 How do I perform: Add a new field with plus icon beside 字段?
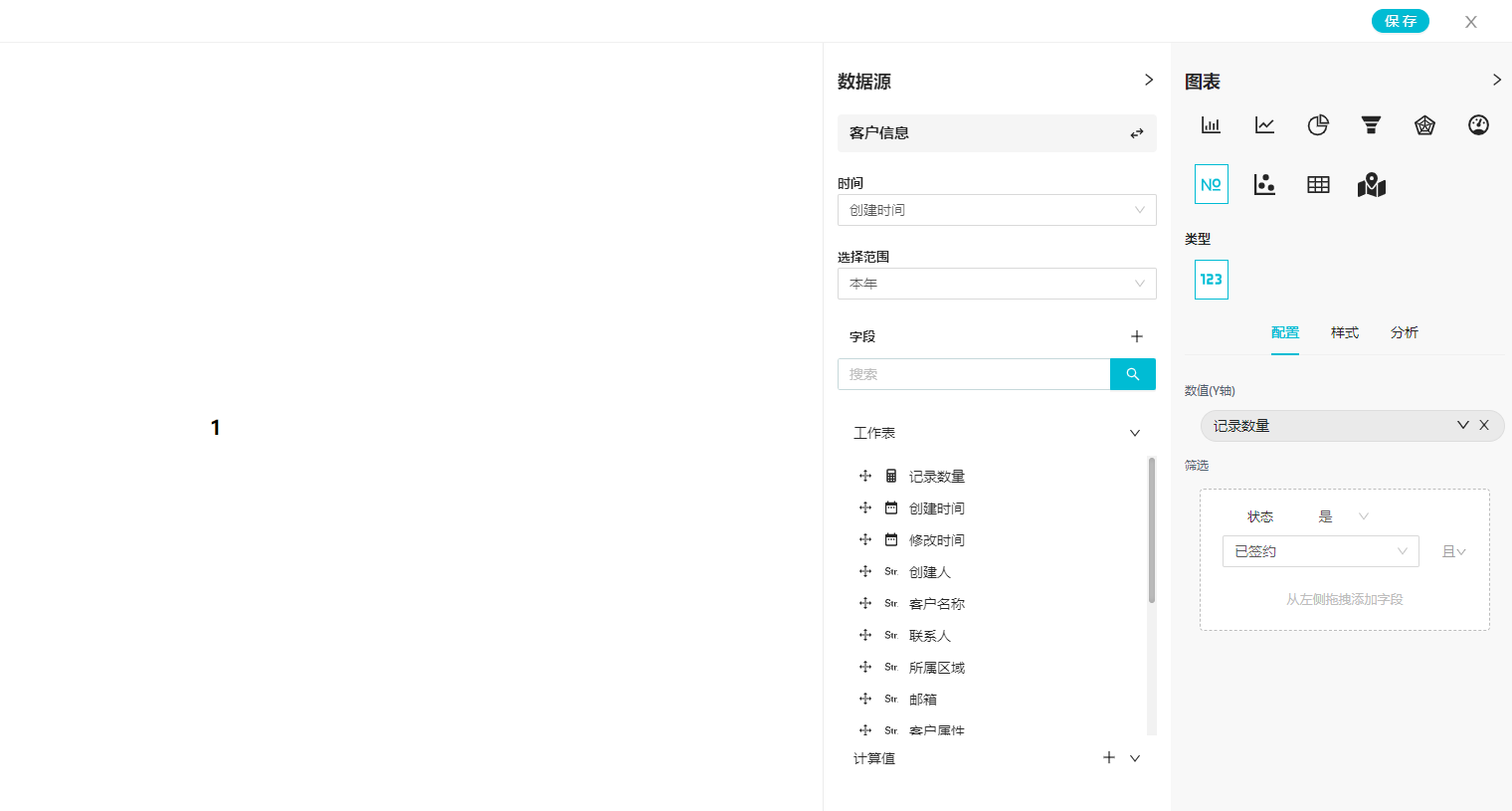[x=1137, y=336]
